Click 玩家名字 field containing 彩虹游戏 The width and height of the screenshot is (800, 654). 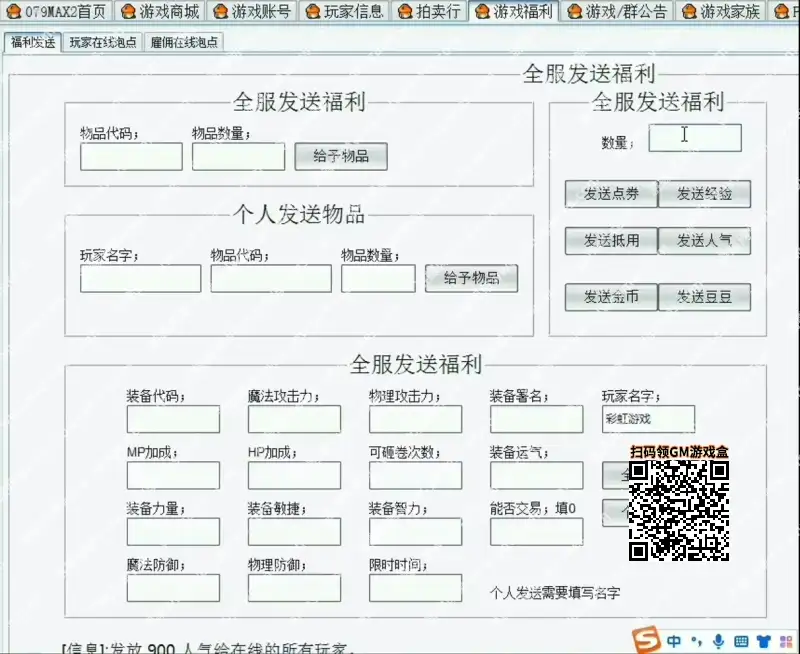click(x=648, y=419)
